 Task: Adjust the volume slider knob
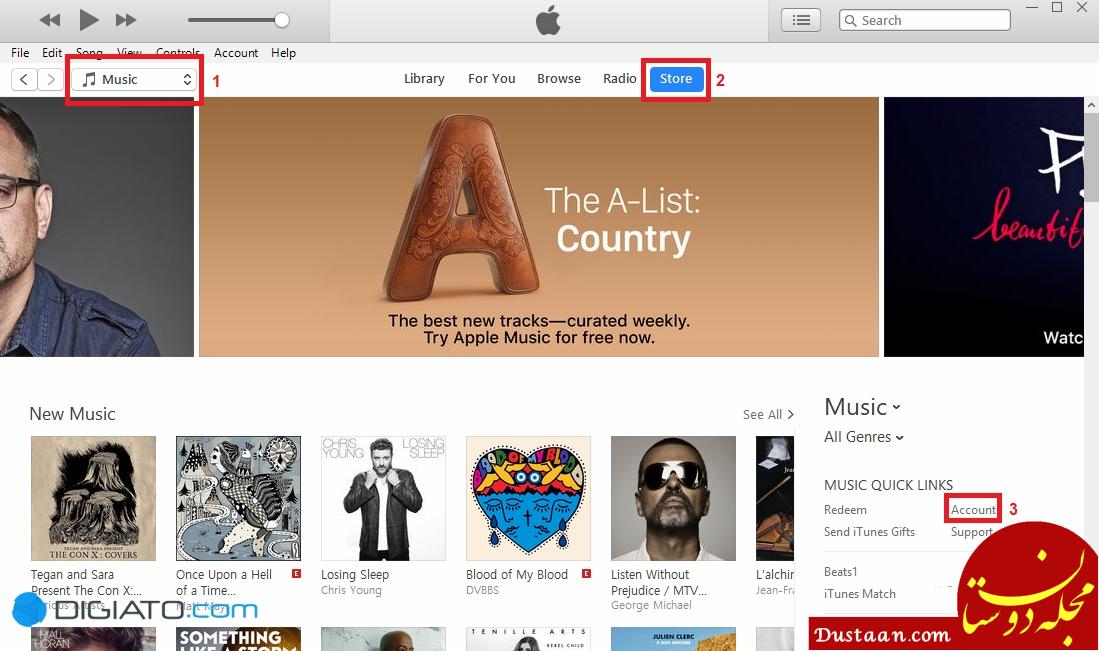pos(282,20)
